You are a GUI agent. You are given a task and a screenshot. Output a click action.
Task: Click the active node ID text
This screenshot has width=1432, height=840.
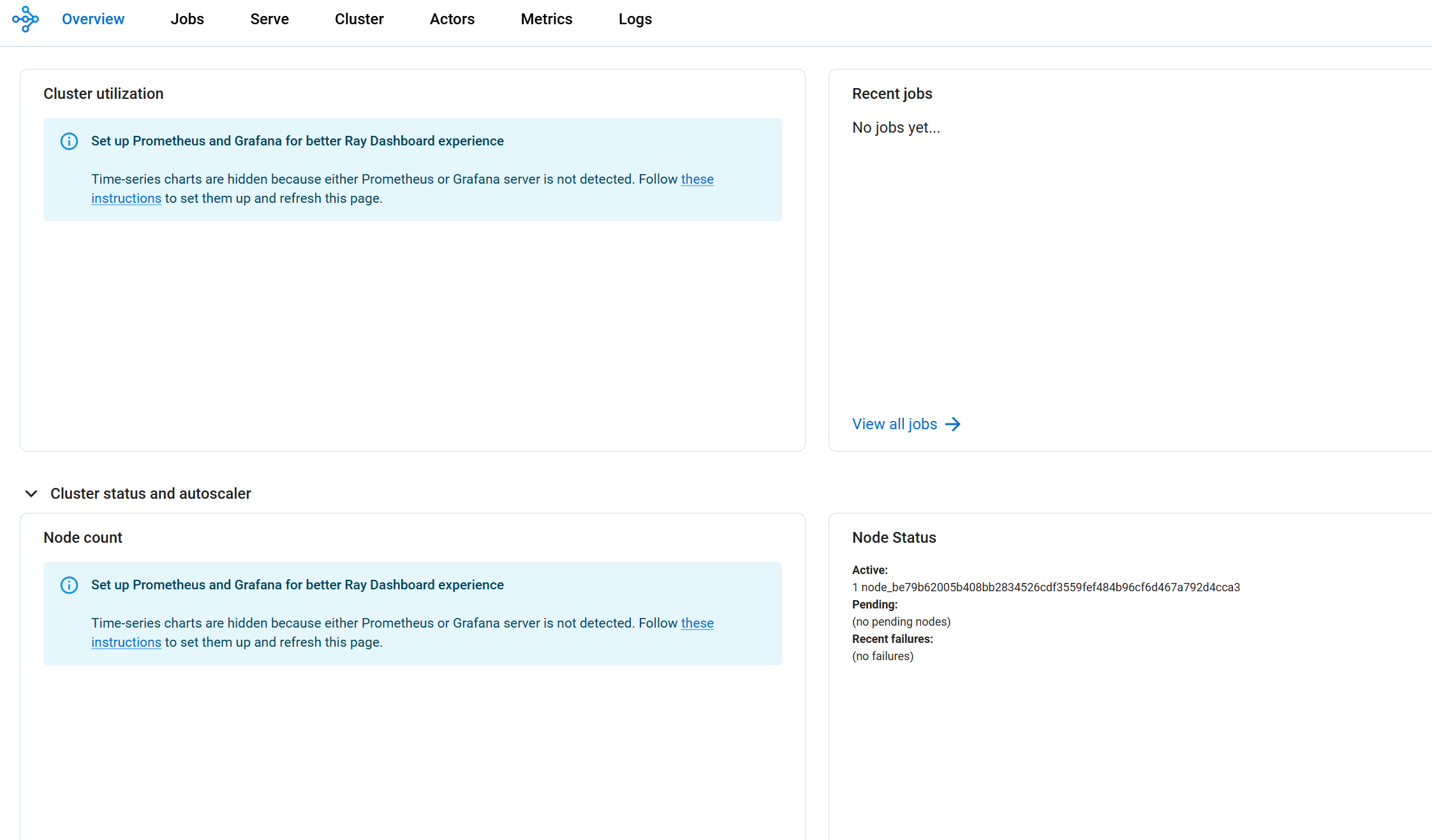(x=1050, y=587)
